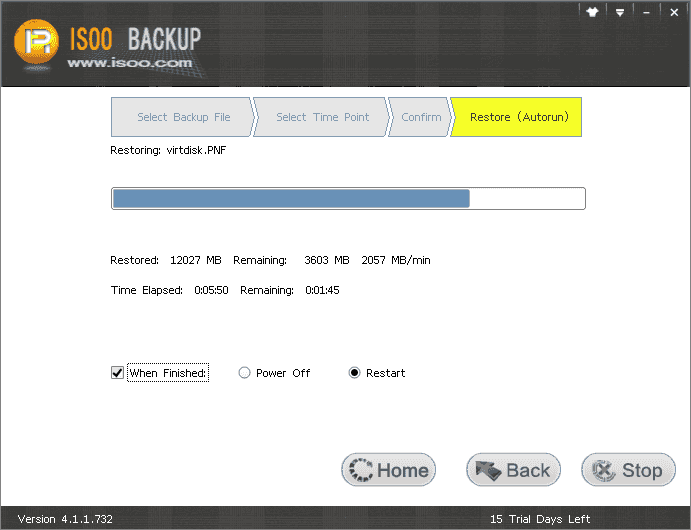Uncheck the When Finished checkbox
The image size is (691, 530).
coord(117,373)
